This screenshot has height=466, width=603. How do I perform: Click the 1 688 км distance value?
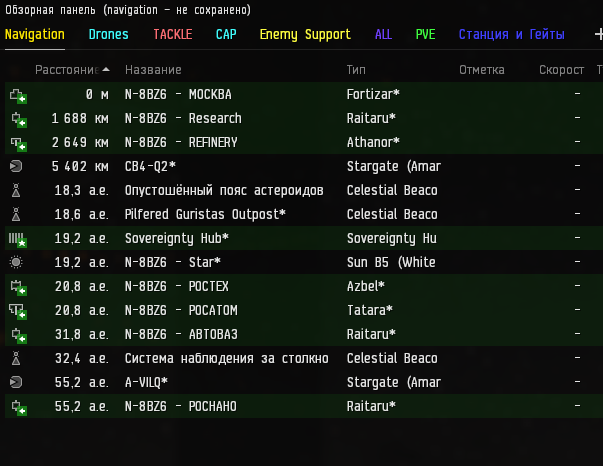[x=80, y=118]
